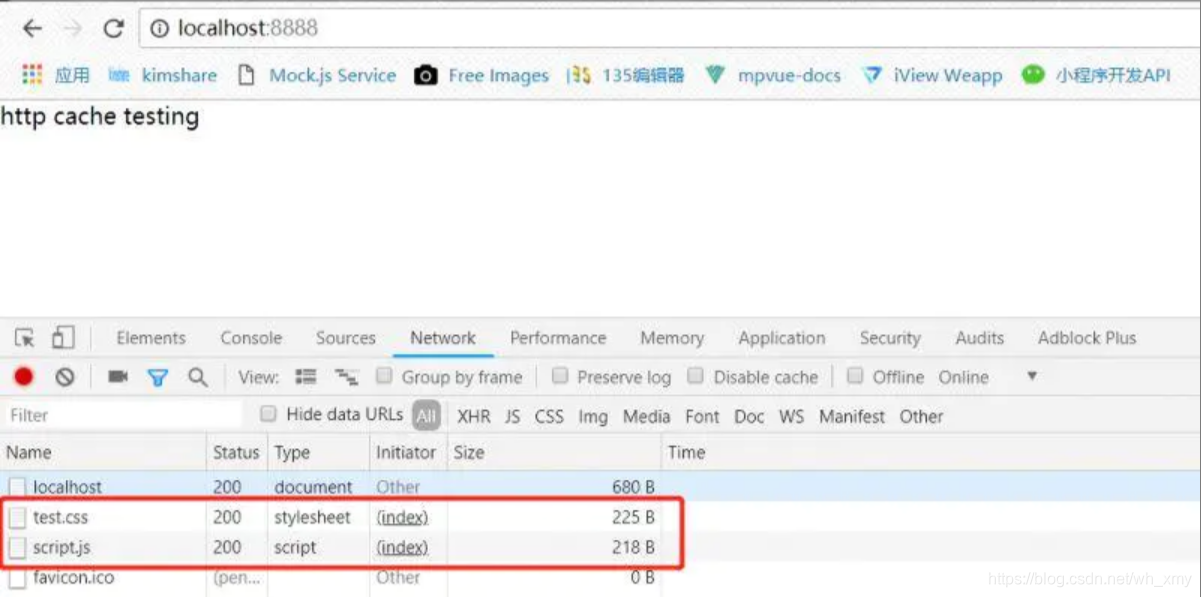This screenshot has height=597, width=1201.
Task: Switch to the Audits tab
Action: point(979,338)
